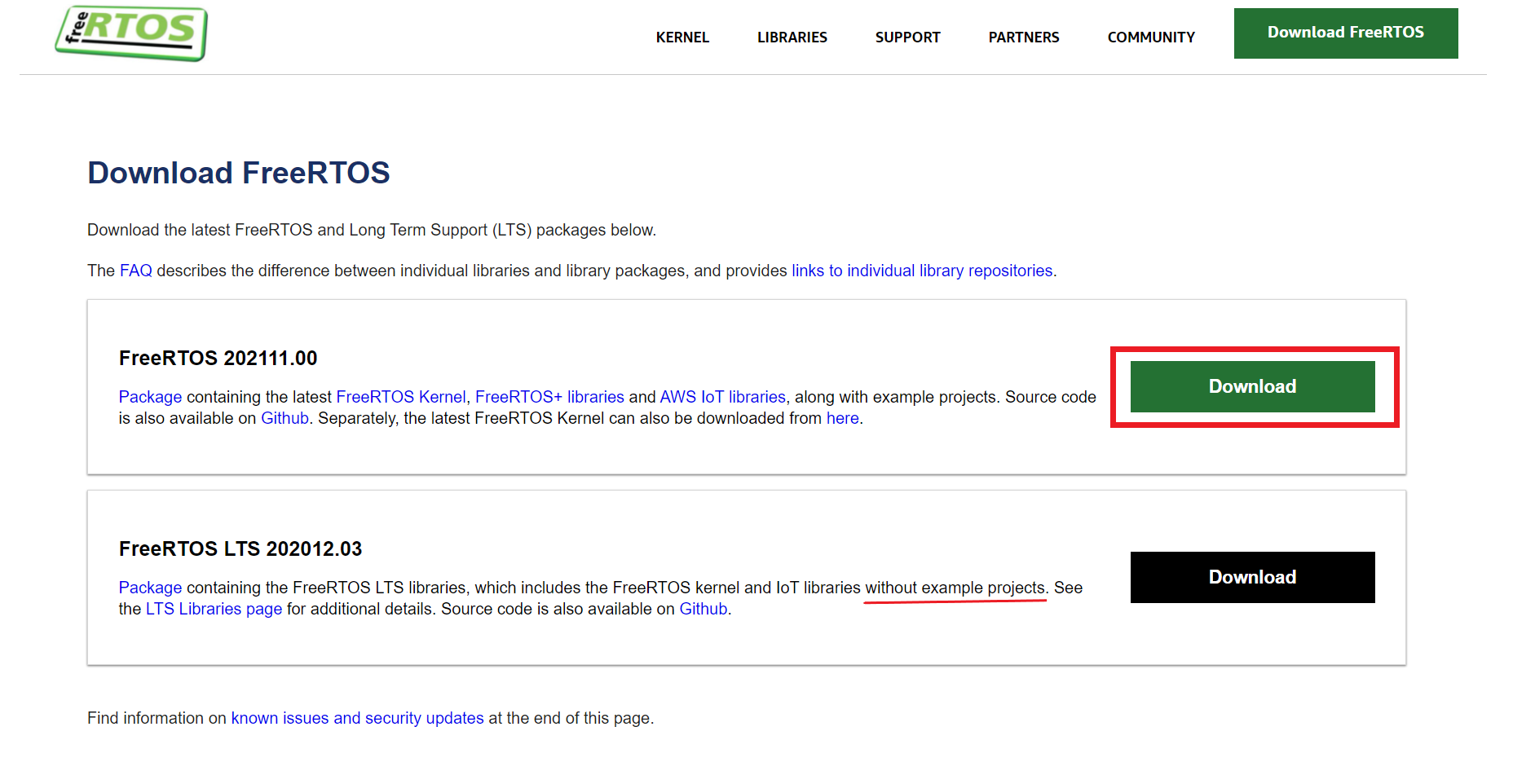Open the COMMUNITY menu
The width and height of the screenshot is (1535, 784).
[1150, 37]
